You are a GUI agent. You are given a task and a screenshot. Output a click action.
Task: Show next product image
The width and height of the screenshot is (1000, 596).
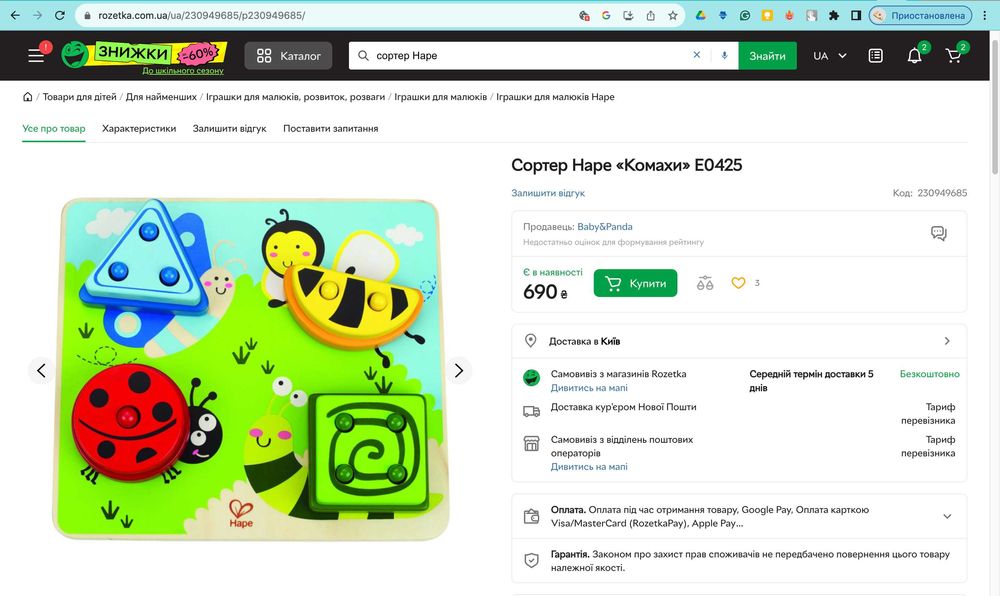pos(459,370)
